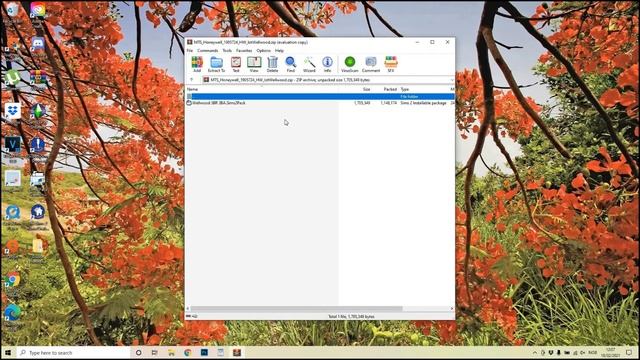
Task: Click the Sims 2 installable package type cell
Action: point(423,103)
